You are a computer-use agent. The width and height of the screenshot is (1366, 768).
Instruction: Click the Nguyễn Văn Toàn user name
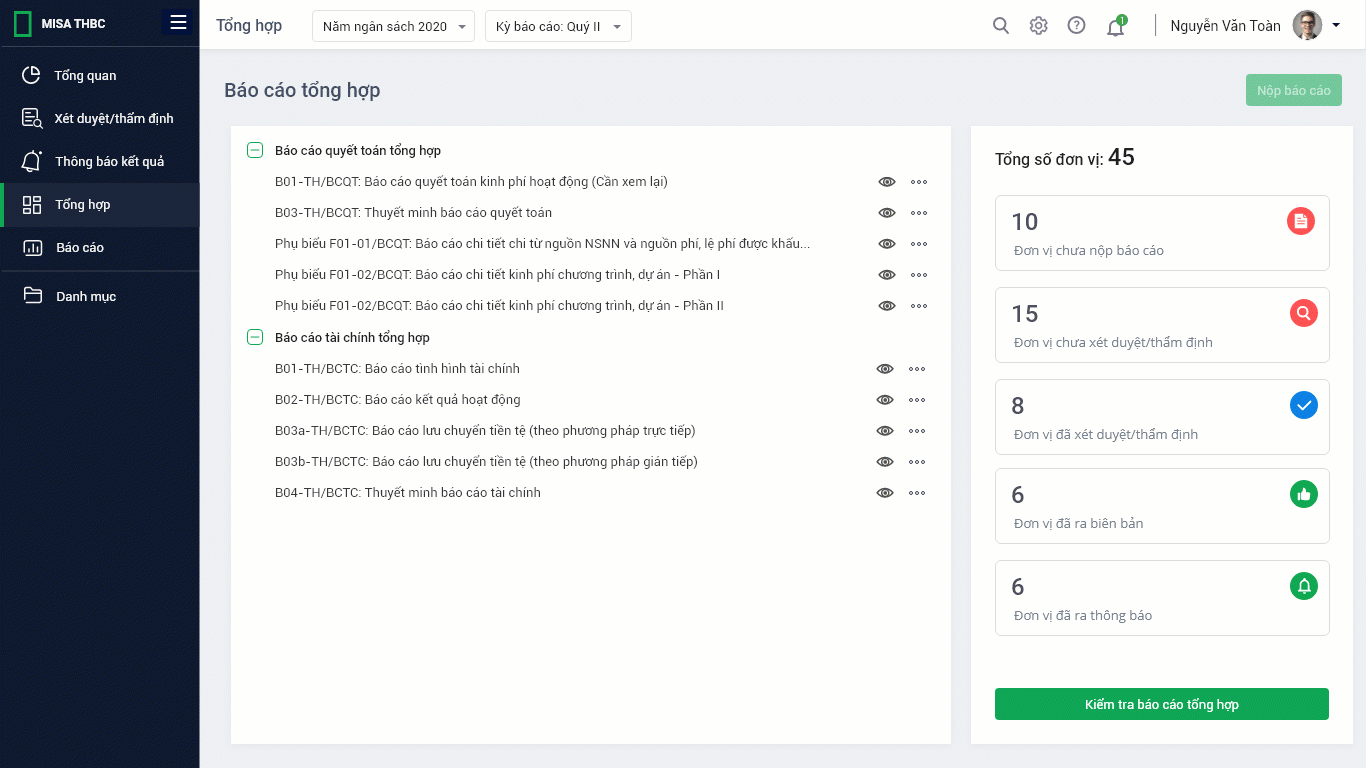click(x=1225, y=26)
